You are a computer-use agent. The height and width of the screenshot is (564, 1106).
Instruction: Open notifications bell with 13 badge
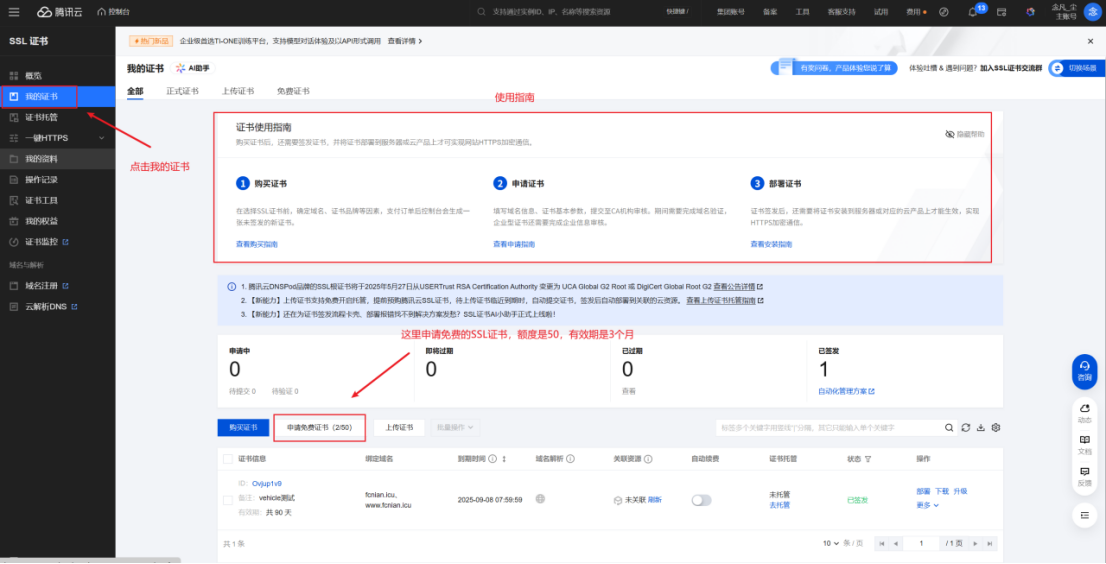tap(973, 12)
